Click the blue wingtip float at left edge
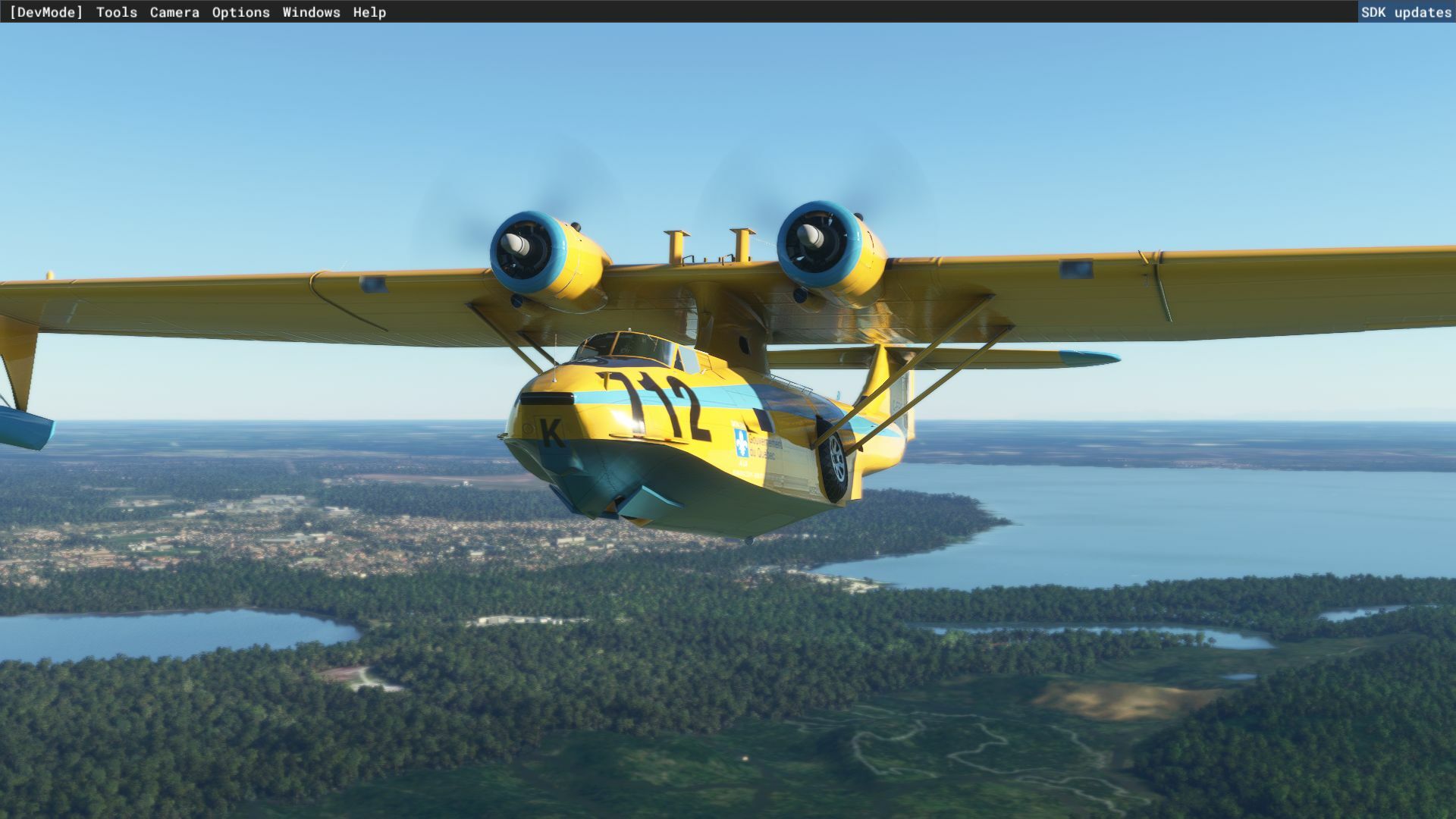The image size is (1456, 819). (x=24, y=426)
